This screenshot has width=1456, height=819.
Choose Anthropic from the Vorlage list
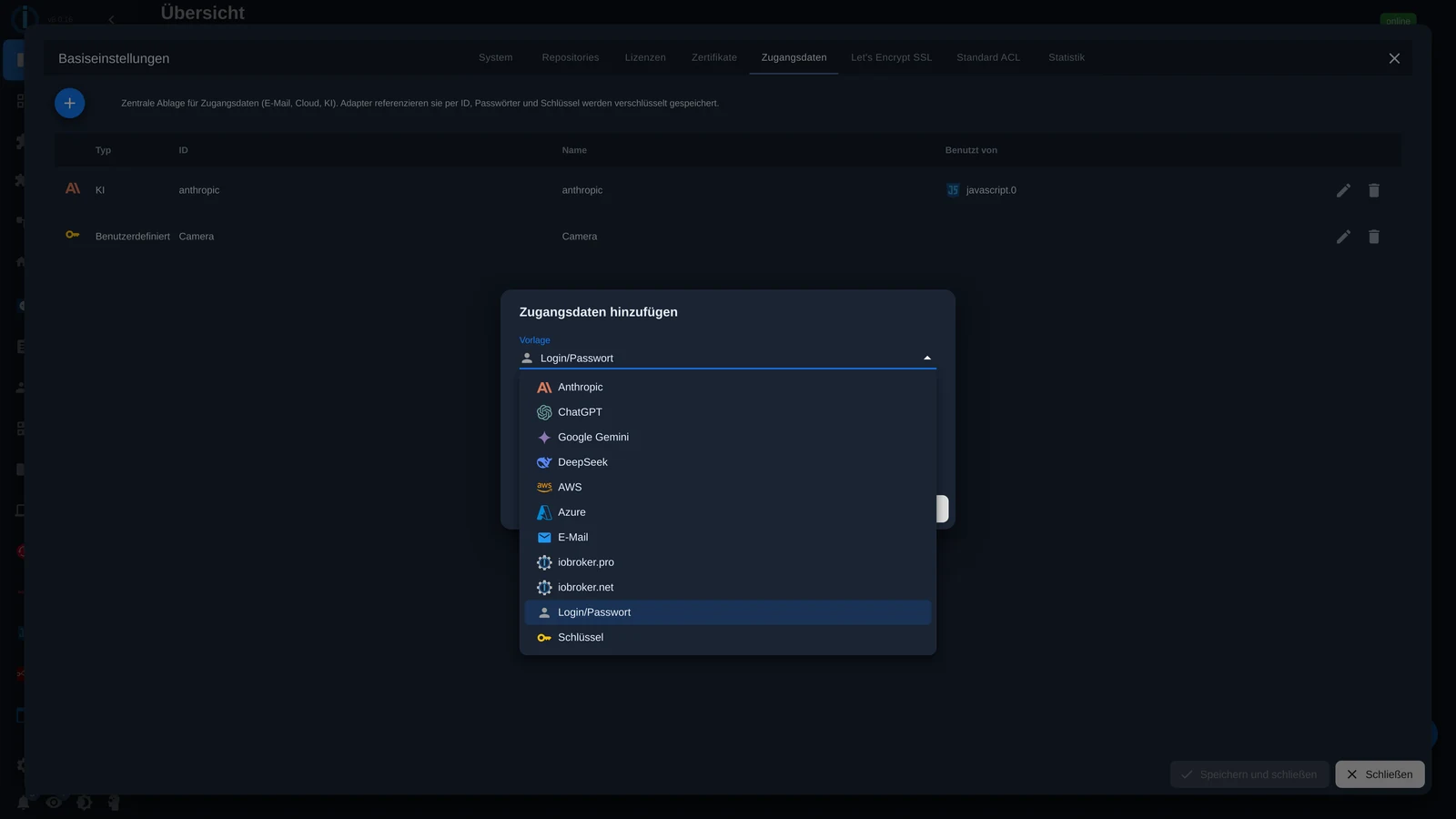tap(728, 388)
